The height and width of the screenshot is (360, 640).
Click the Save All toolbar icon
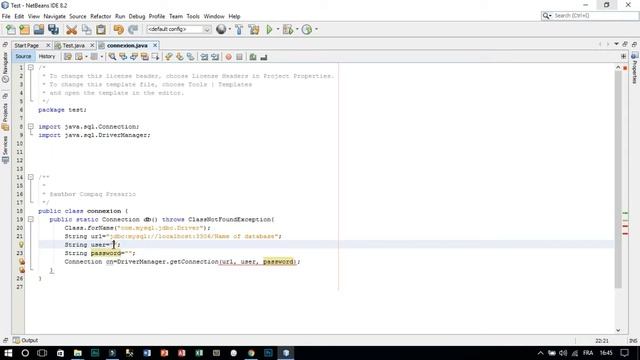click(53, 29)
